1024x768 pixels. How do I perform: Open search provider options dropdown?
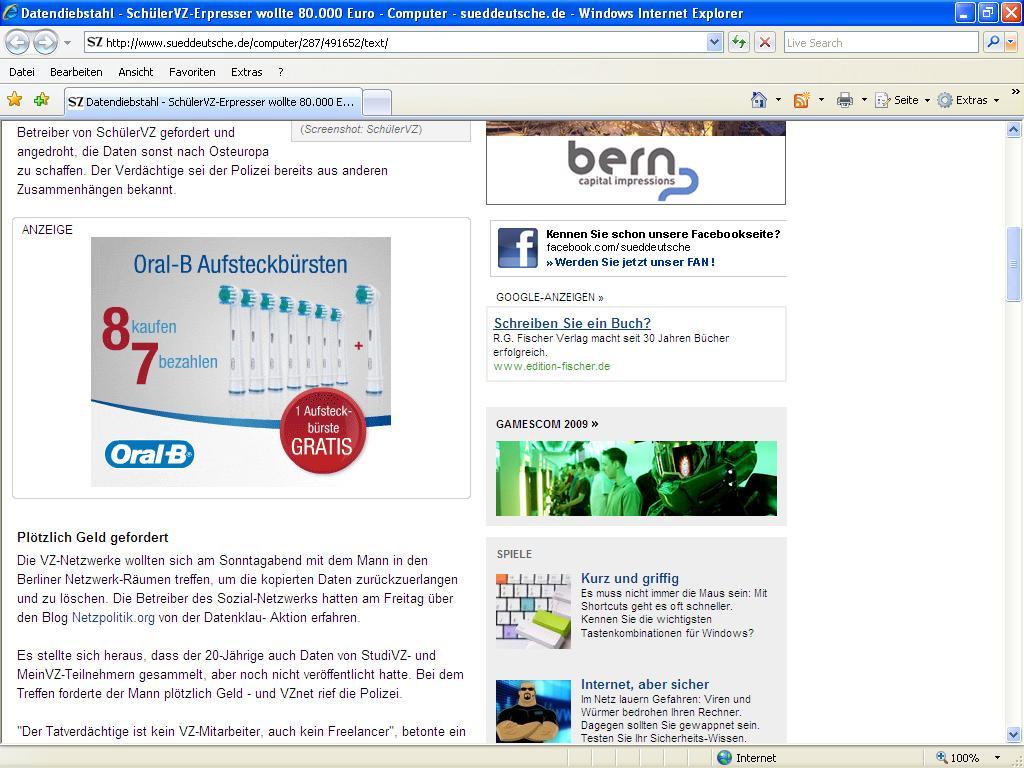click(1010, 42)
